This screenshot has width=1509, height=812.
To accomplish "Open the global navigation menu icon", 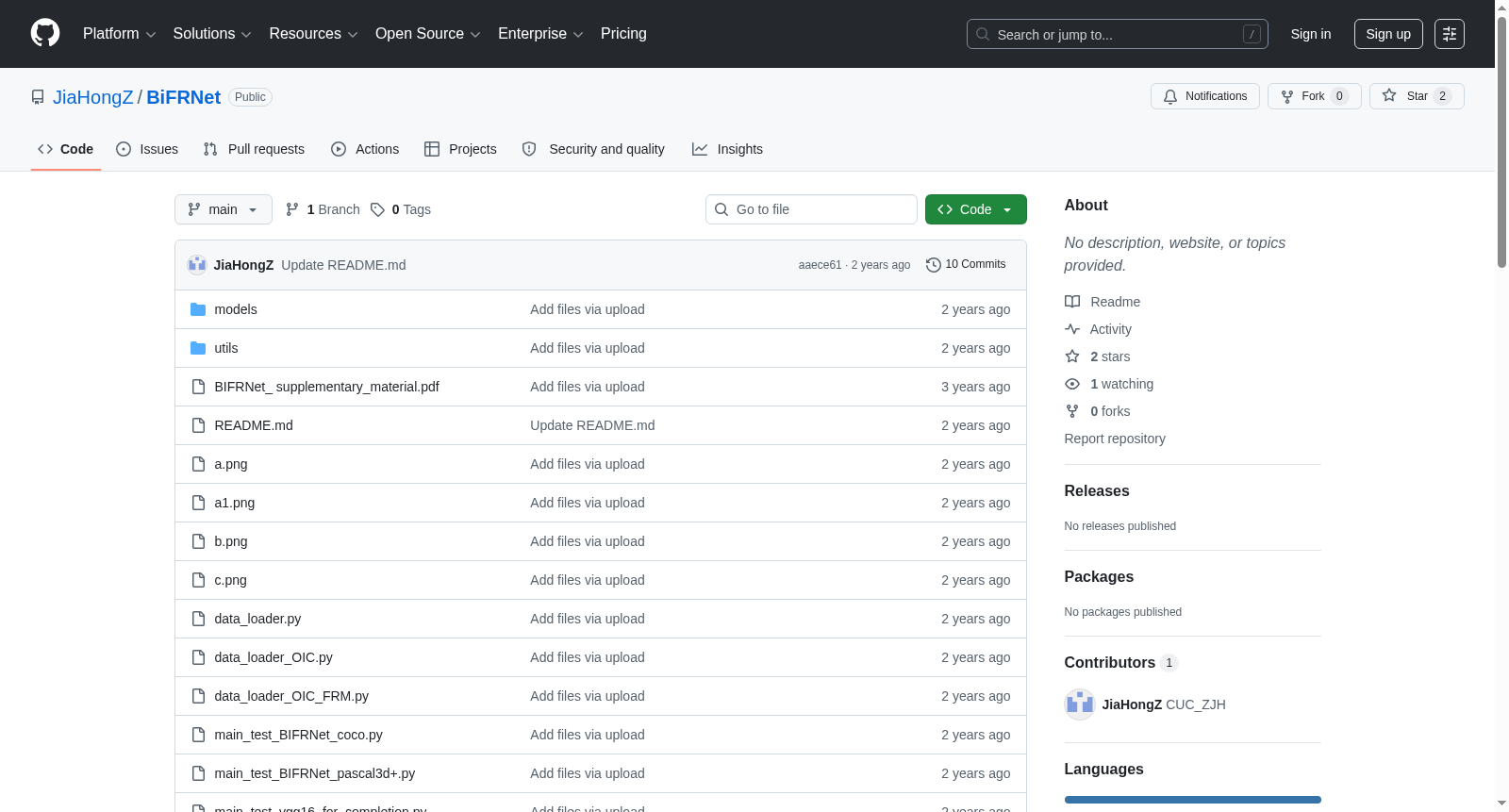I will (x=1450, y=34).
